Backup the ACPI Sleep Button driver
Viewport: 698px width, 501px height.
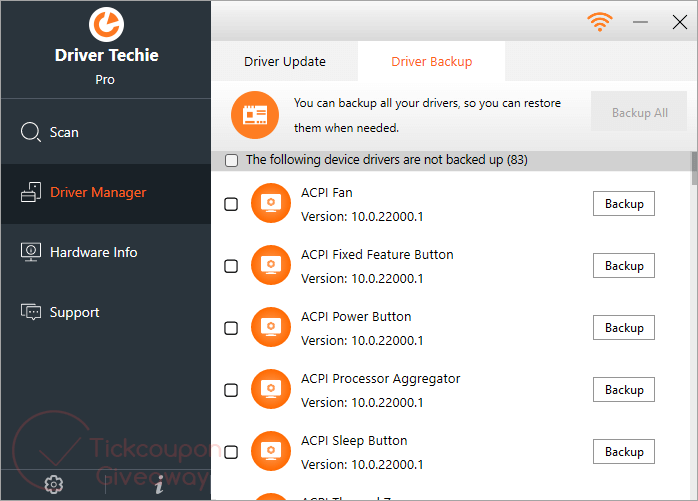click(x=624, y=451)
